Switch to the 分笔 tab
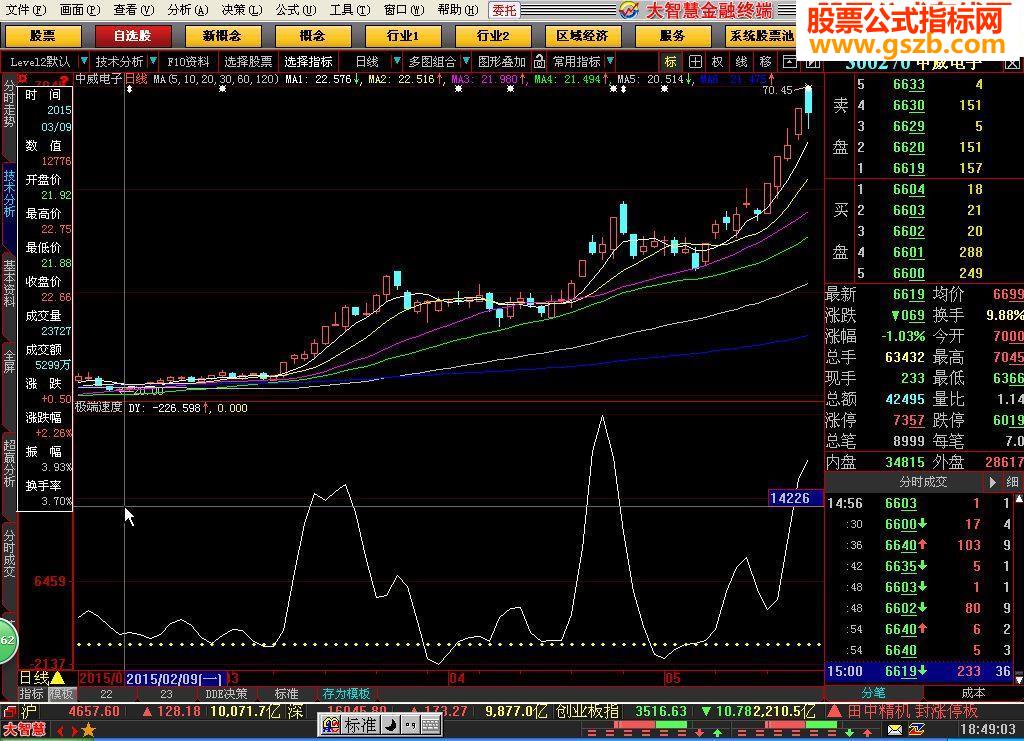Screen dimensions: 1024x741 point(874,692)
